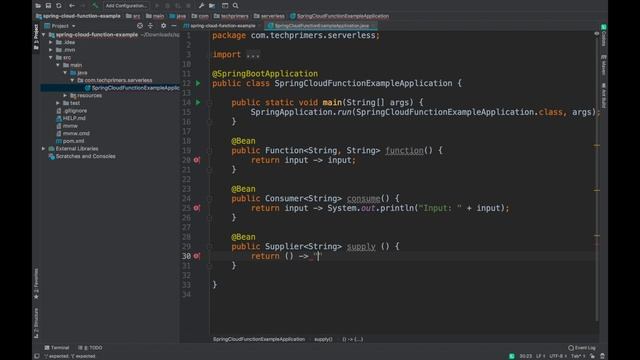The width and height of the screenshot is (640, 360).
Task: Run class from line 12 gutter arrow
Action: point(198,83)
